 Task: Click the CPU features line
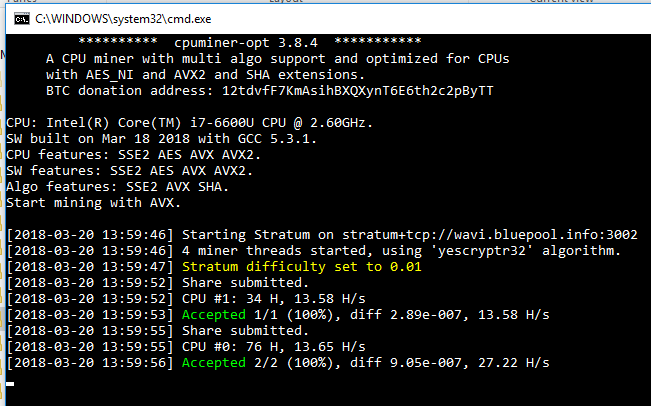click(133, 155)
